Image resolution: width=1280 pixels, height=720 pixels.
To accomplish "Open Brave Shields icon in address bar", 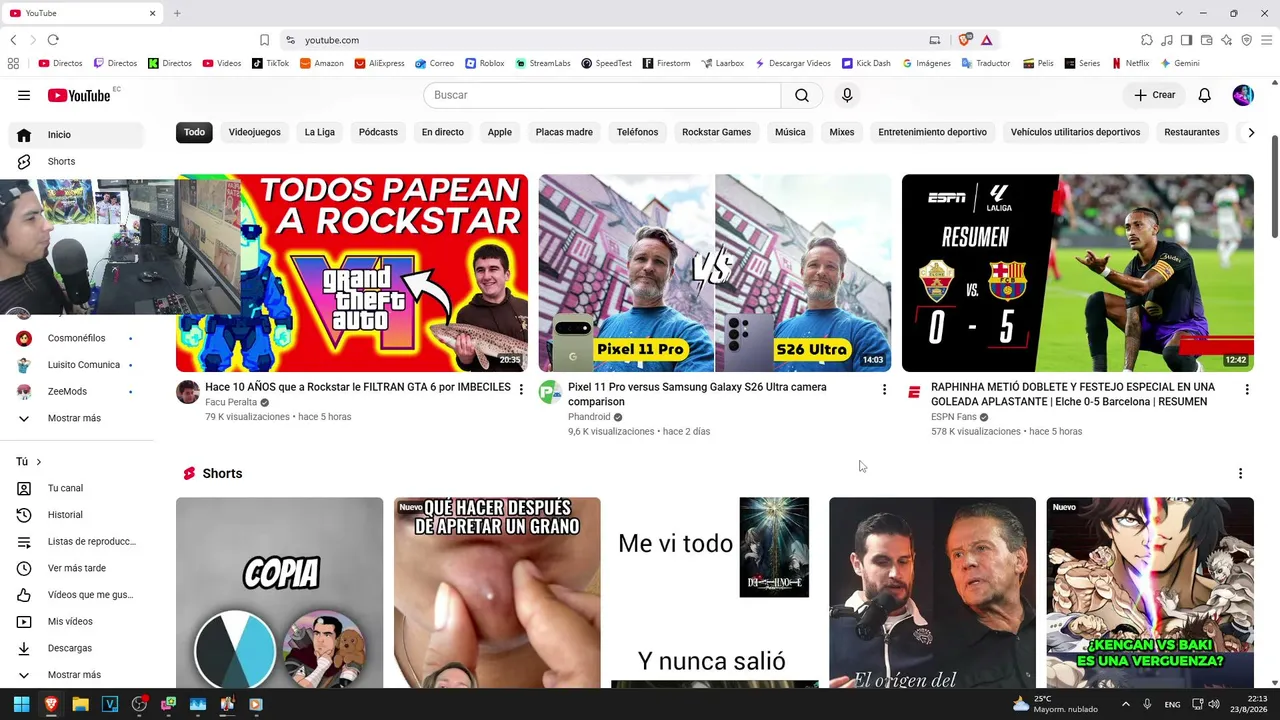I will tap(964, 40).
